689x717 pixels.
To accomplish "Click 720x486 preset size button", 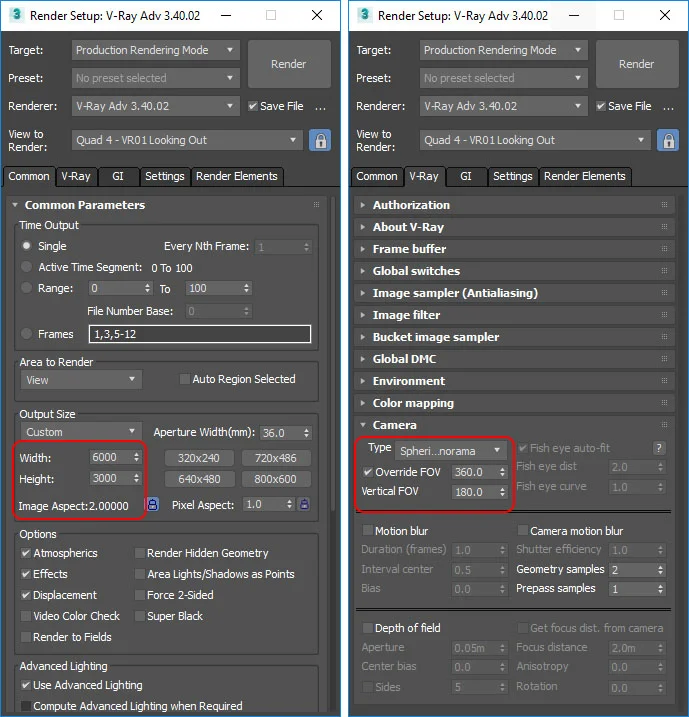I will (276, 458).
